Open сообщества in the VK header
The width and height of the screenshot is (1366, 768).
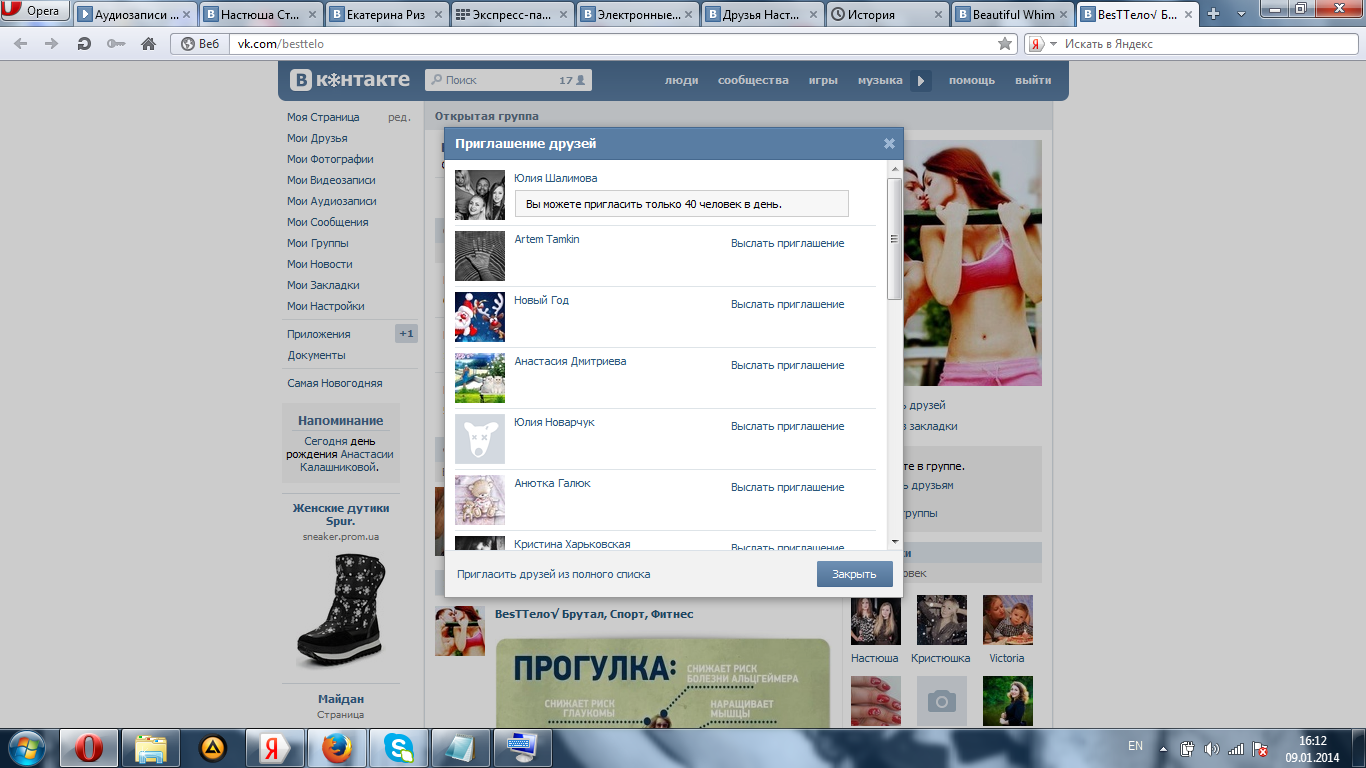(x=753, y=80)
